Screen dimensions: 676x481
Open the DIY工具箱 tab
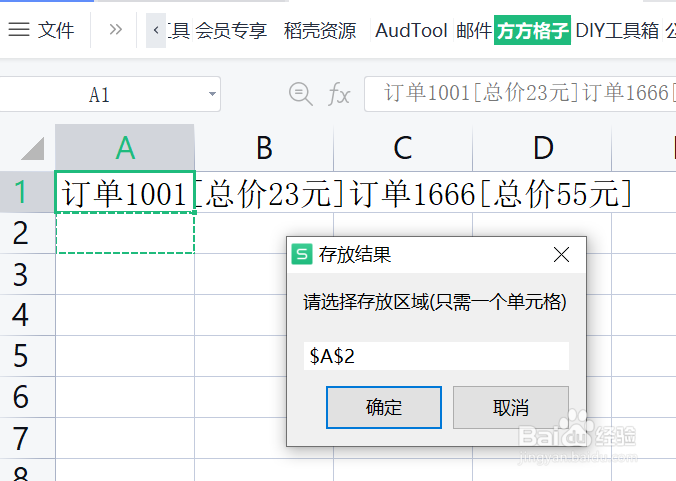point(617,31)
